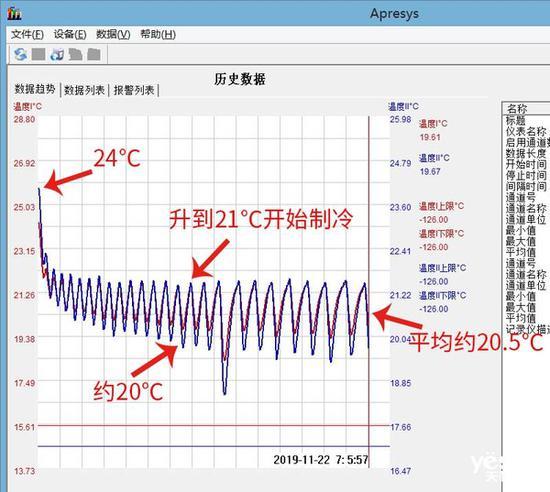The width and height of the screenshot is (550, 492).
Task: Click the grayed-out folder toolbar icon
Action: coord(94,54)
